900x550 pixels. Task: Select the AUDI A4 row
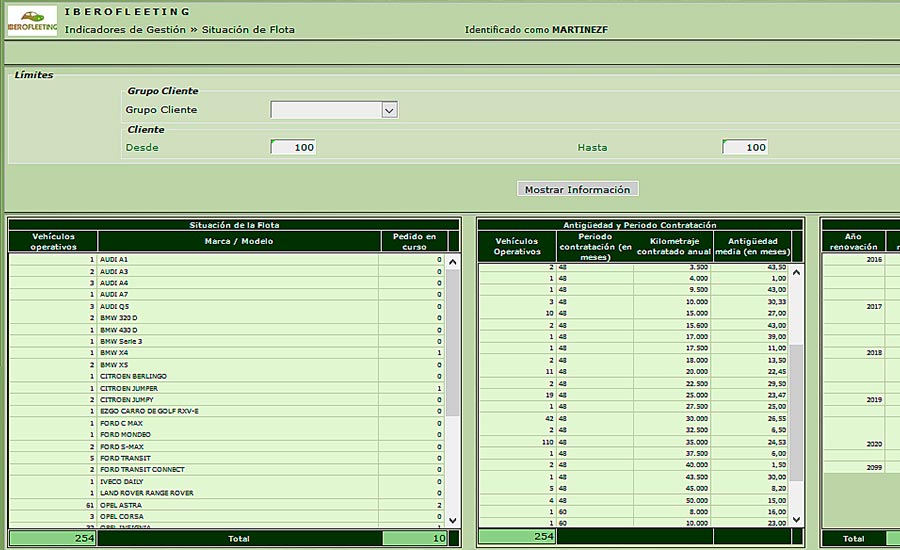pyautogui.click(x=226, y=283)
